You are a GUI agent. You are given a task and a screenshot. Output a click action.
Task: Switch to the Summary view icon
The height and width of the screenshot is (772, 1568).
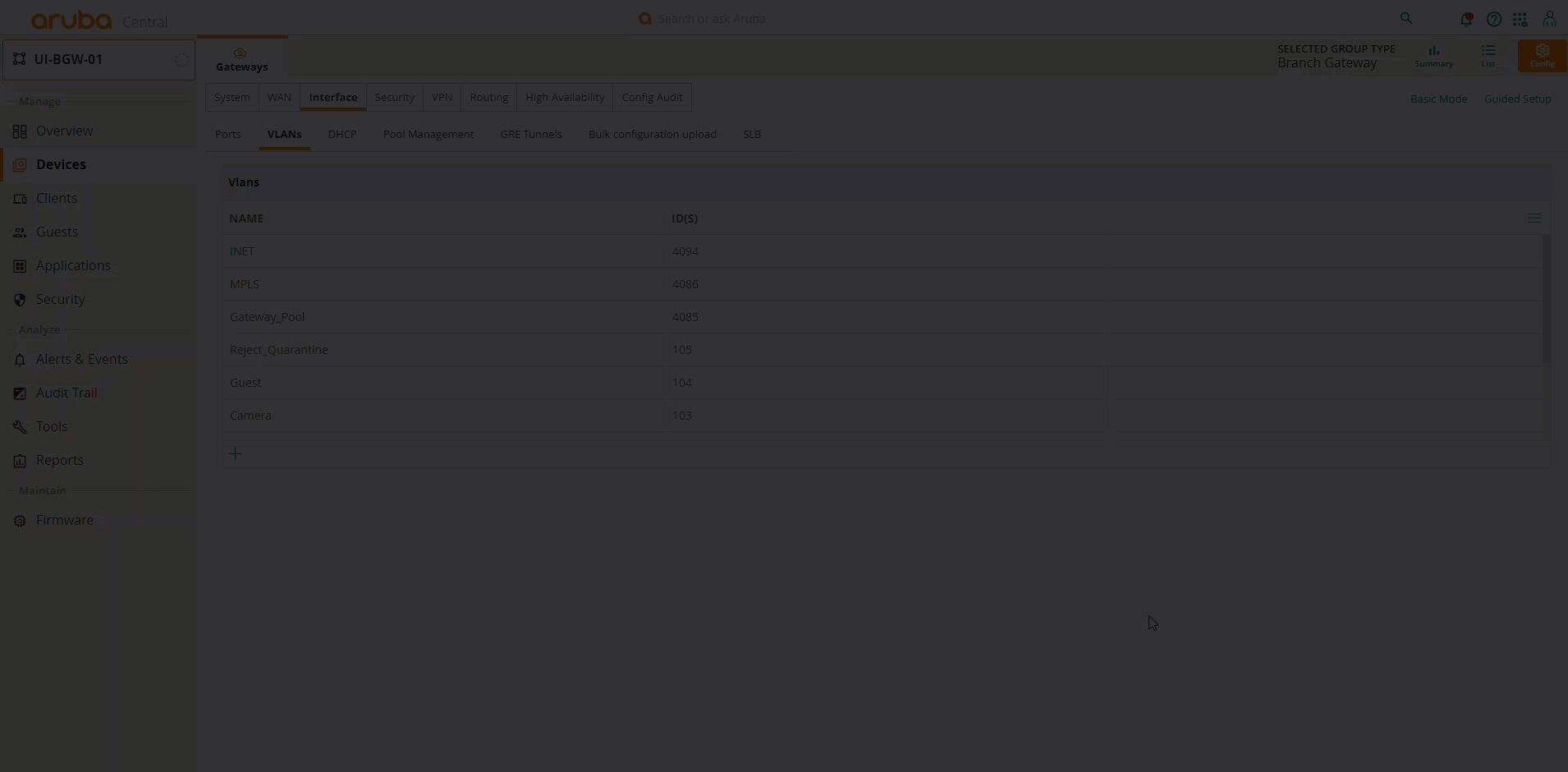pos(1433,56)
